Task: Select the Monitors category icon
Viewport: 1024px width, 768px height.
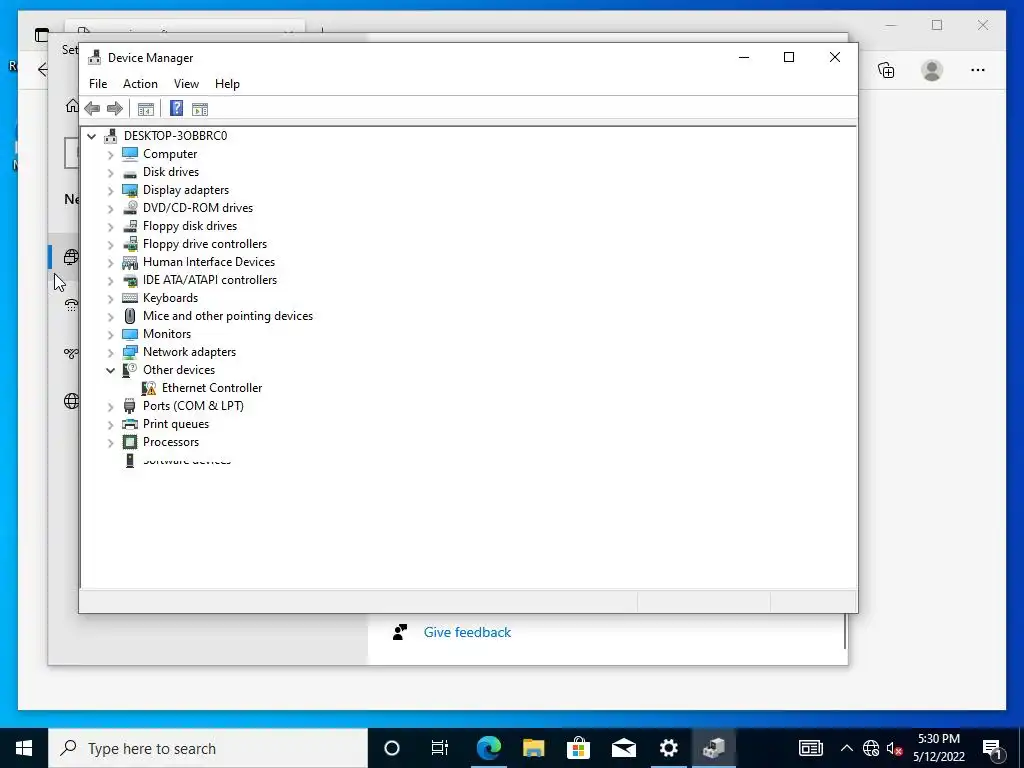Action: (130, 334)
